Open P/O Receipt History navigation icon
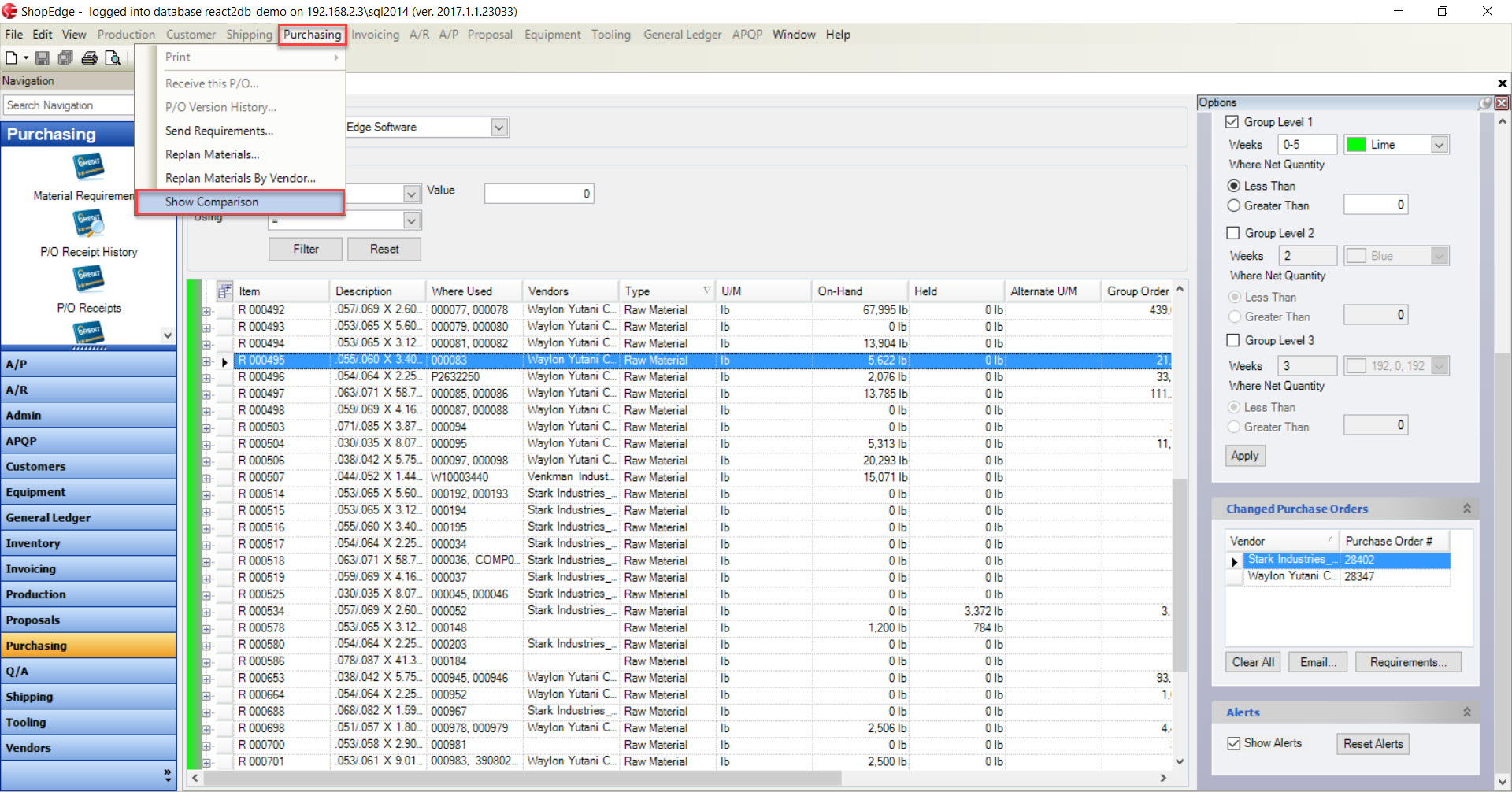Screen dimensions: 1512x792 tap(89, 224)
